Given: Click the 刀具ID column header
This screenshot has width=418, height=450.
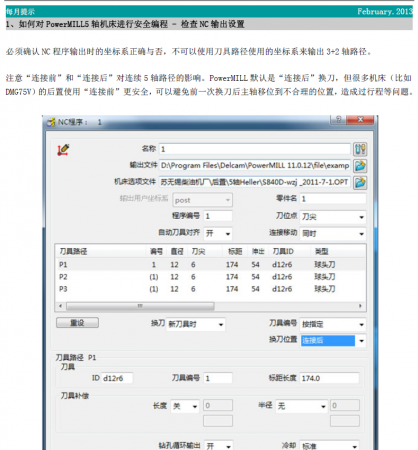Looking at the screenshot, I should (x=283, y=251).
